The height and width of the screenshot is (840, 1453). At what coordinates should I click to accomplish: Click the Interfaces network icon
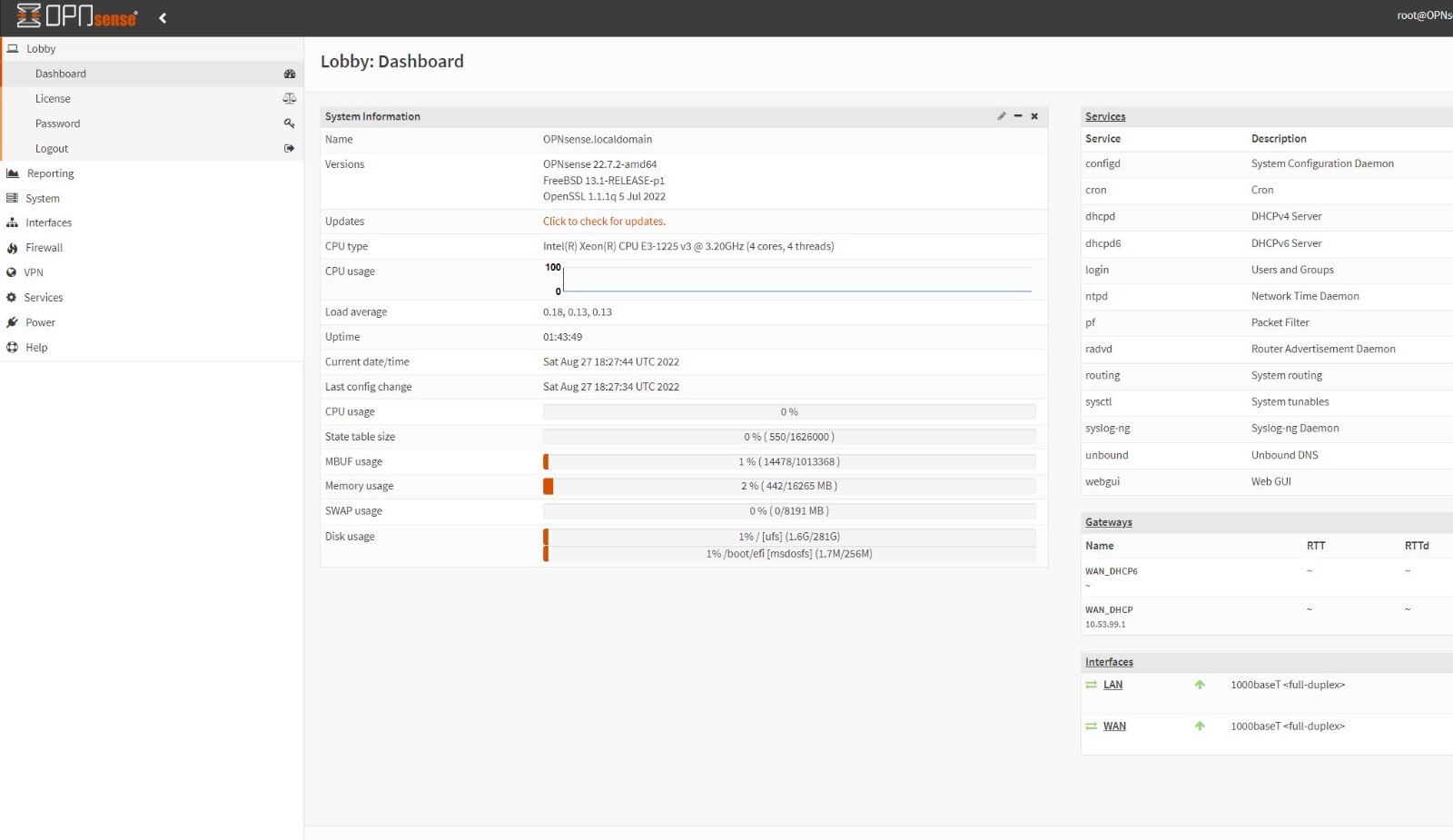[12, 222]
